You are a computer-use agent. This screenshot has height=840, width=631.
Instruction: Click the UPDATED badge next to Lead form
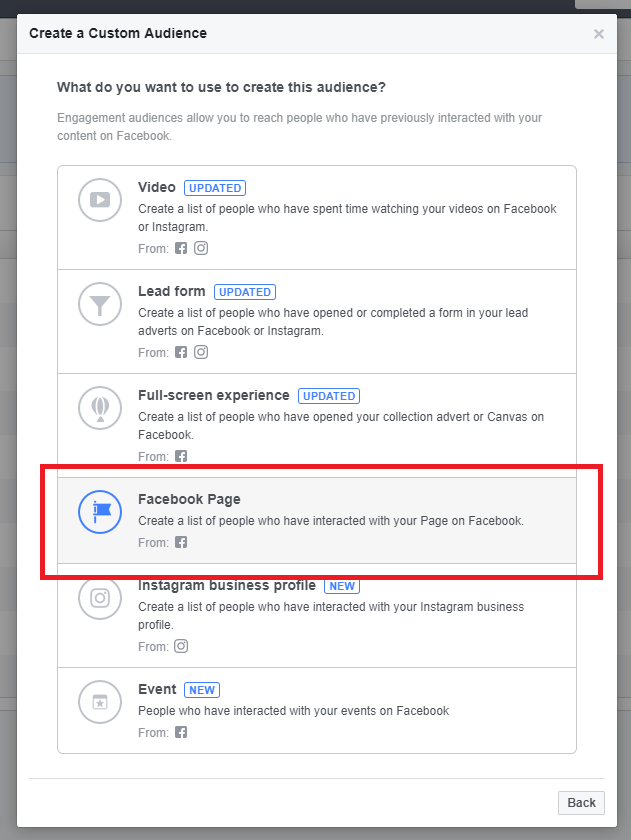(x=244, y=291)
